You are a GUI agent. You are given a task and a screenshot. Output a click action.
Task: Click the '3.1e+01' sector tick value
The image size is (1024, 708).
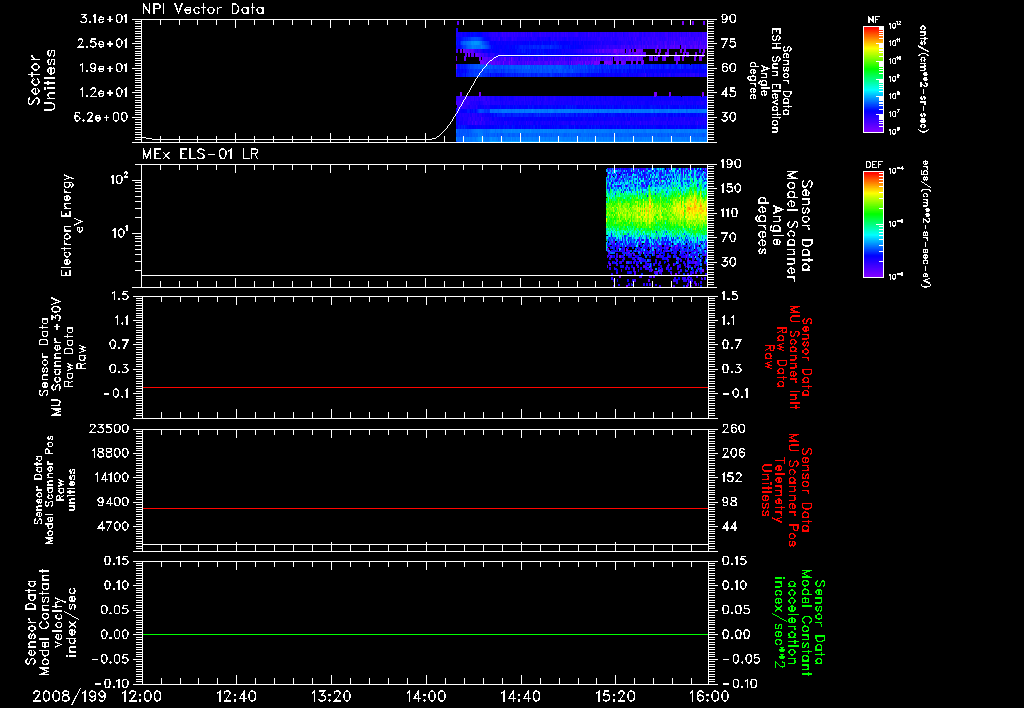(x=104, y=19)
